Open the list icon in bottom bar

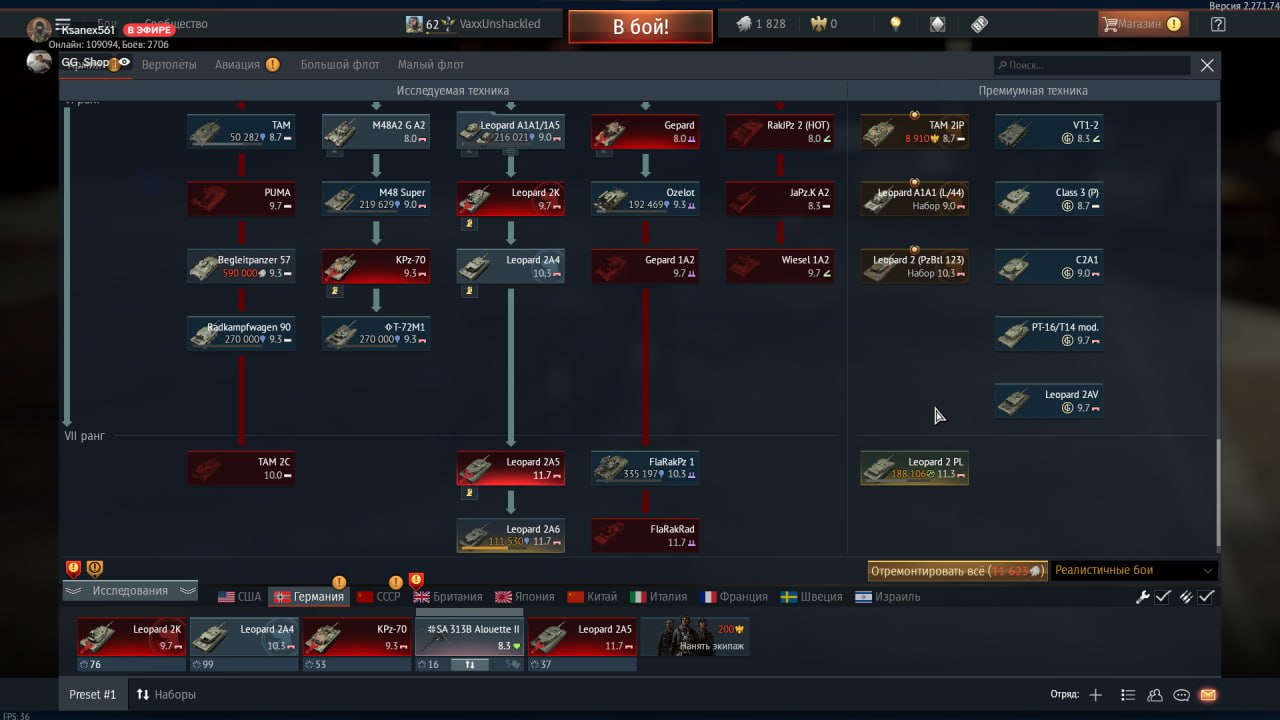[1128, 695]
